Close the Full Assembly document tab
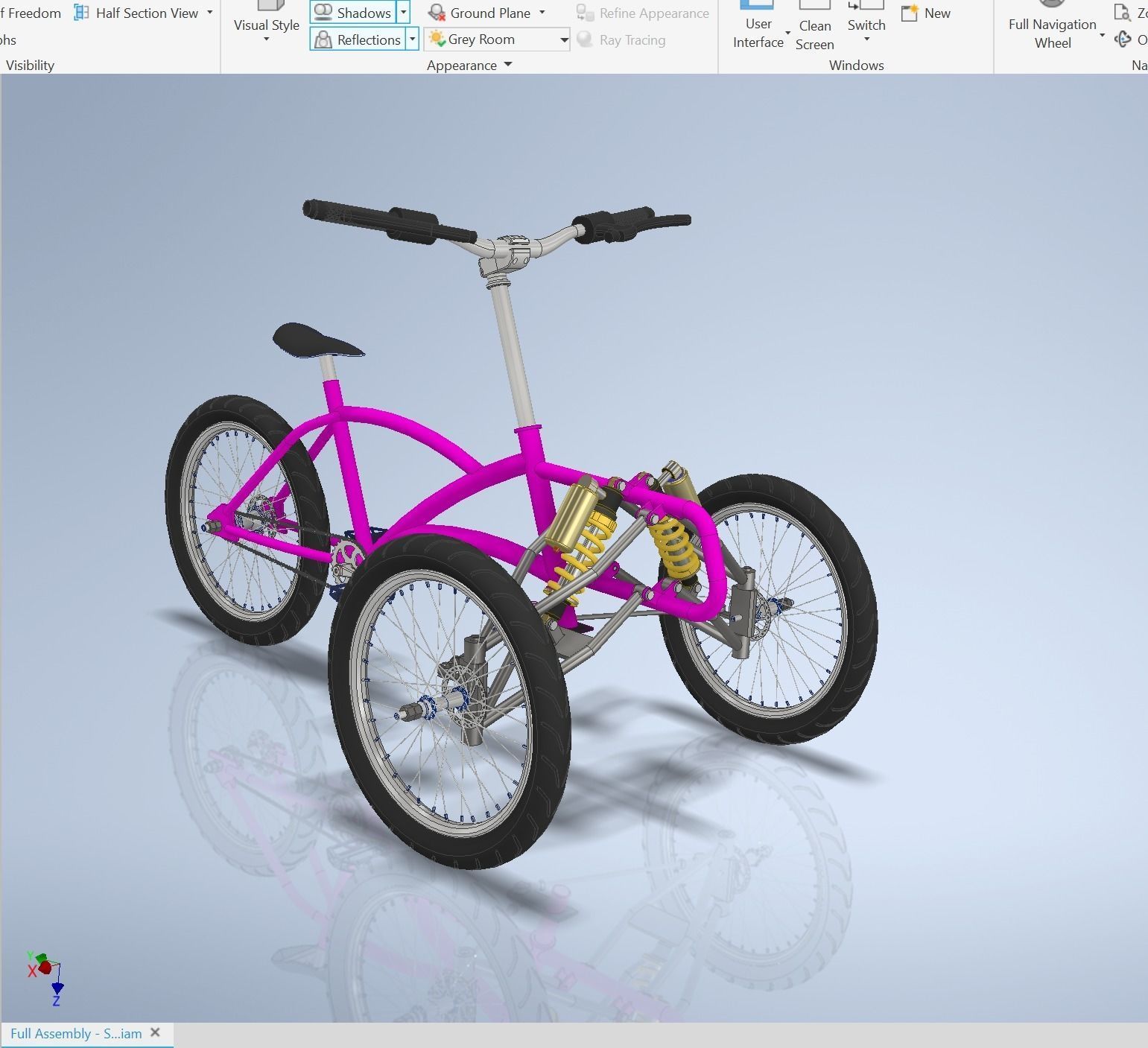Image resolution: width=1148 pixels, height=1048 pixels. tap(155, 1032)
